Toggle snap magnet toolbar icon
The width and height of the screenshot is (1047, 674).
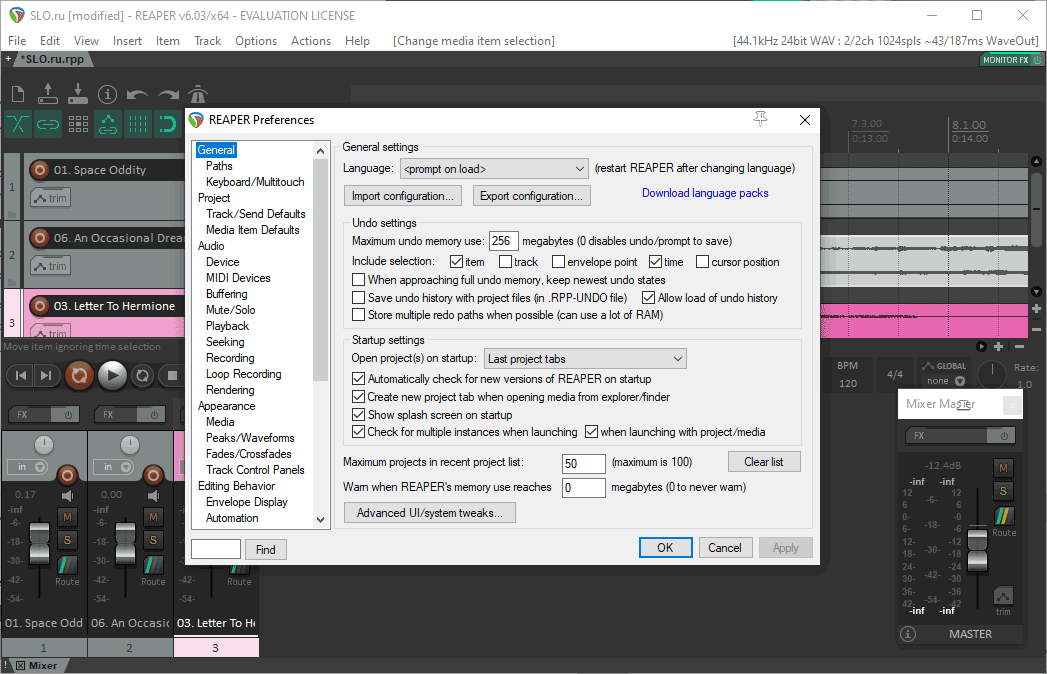coord(167,124)
